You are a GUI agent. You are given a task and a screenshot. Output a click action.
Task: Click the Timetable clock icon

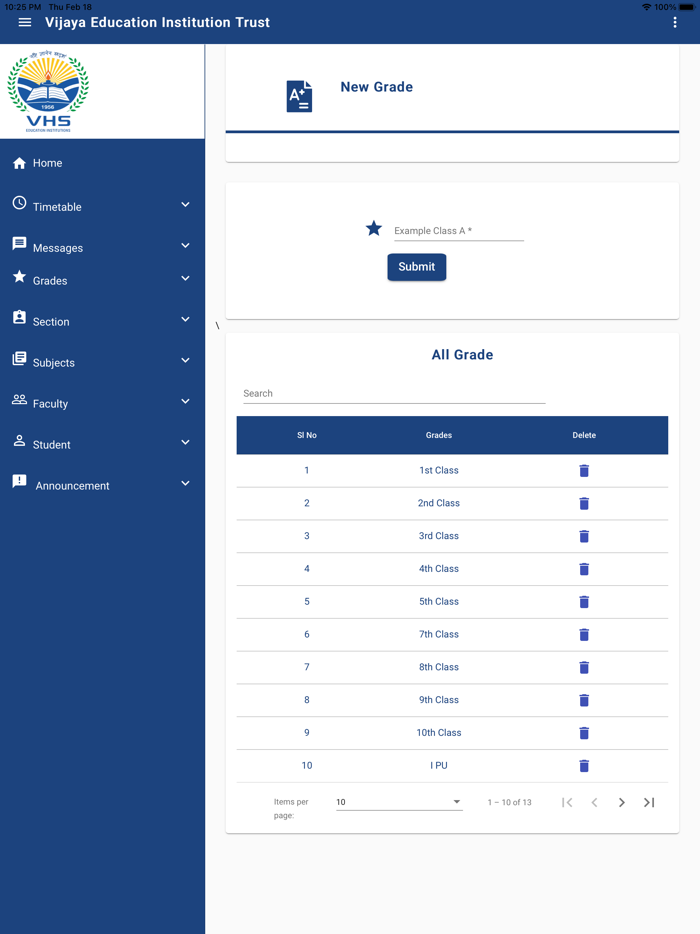pyautogui.click(x=19, y=203)
